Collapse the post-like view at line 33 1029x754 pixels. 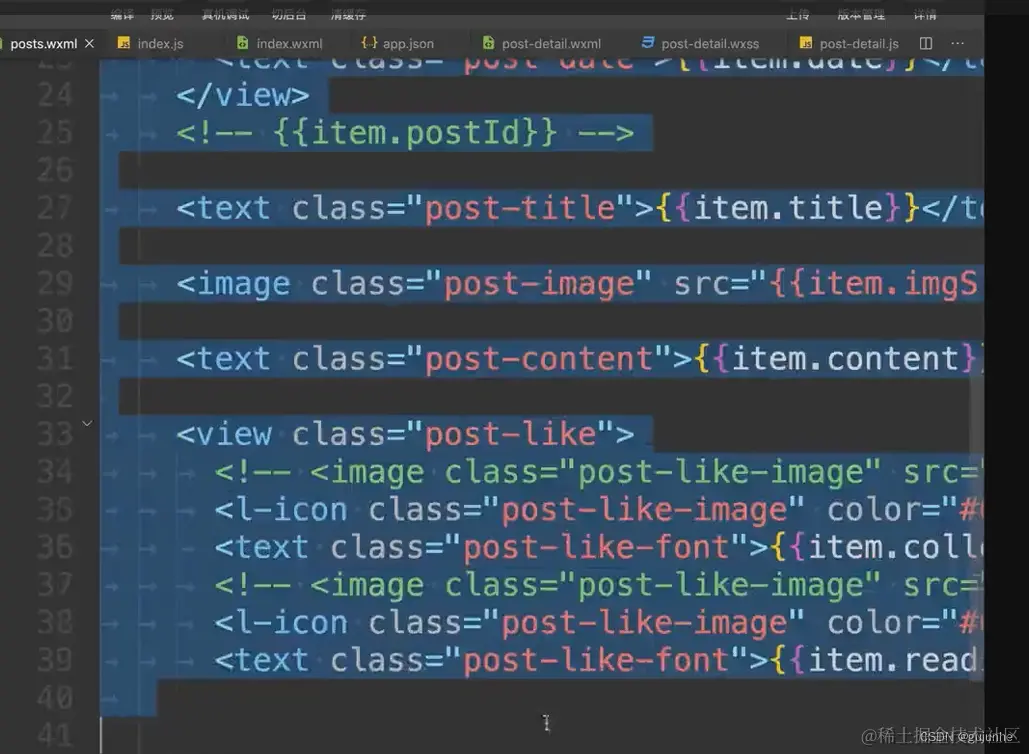click(87, 423)
